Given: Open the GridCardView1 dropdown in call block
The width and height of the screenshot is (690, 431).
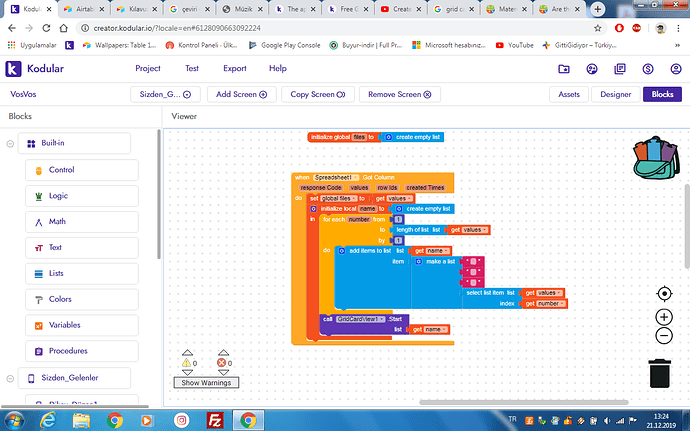Looking at the screenshot, I should (362, 318).
